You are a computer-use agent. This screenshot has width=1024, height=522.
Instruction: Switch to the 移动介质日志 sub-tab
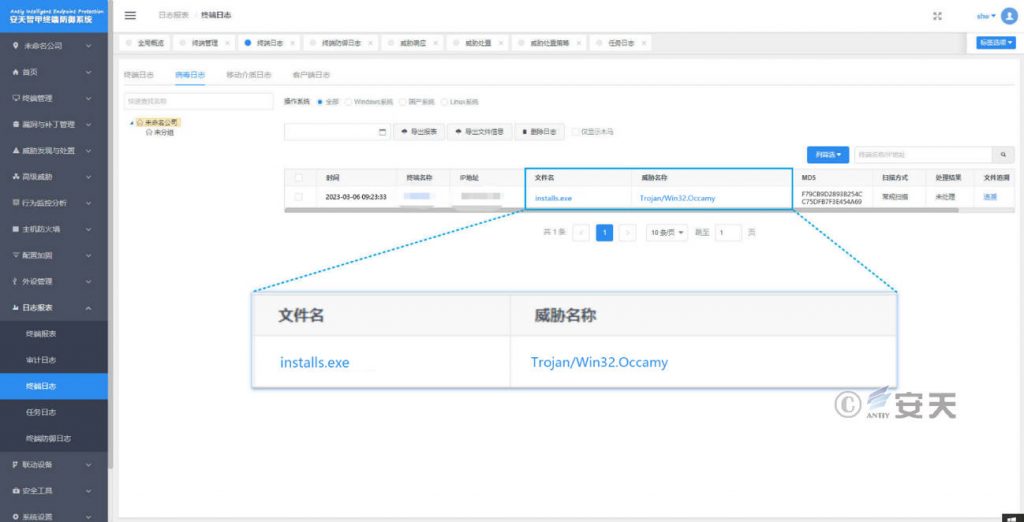pyautogui.click(x=249, y=75)
